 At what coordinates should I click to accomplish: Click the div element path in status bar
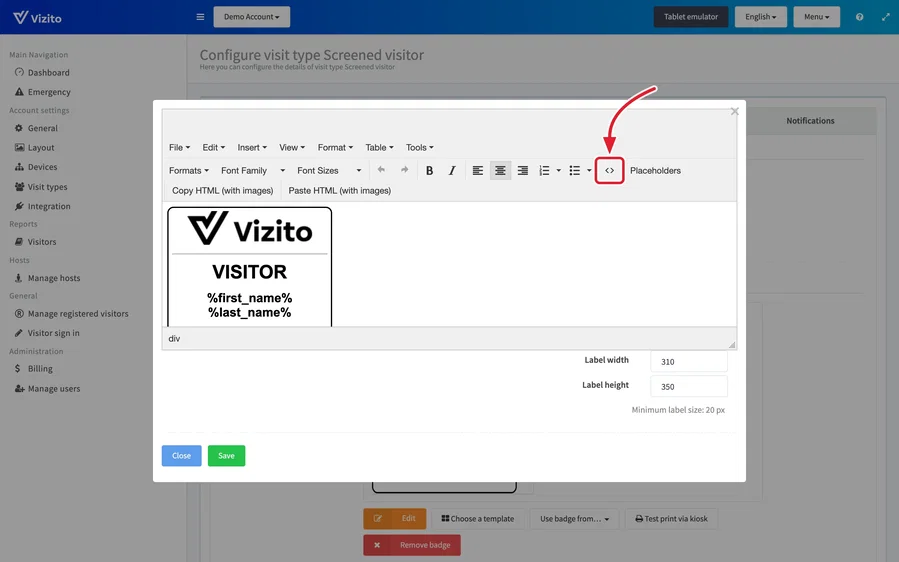pos(174,339)
